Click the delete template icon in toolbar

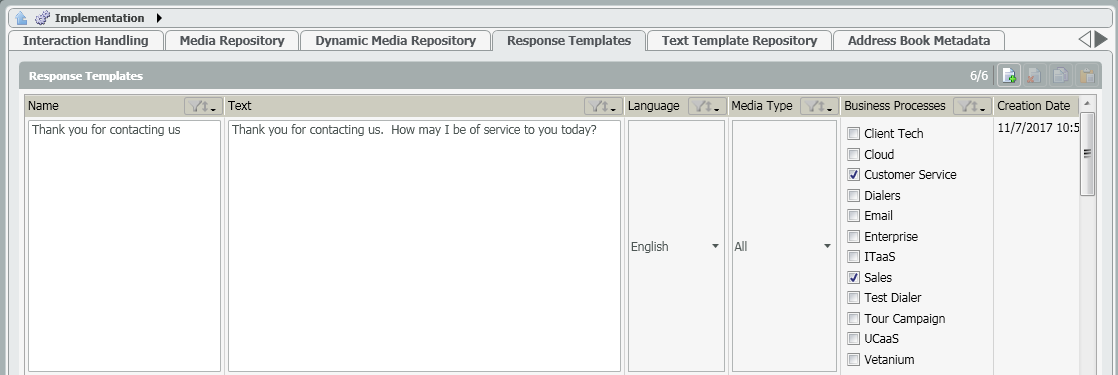coord(1035,76)
